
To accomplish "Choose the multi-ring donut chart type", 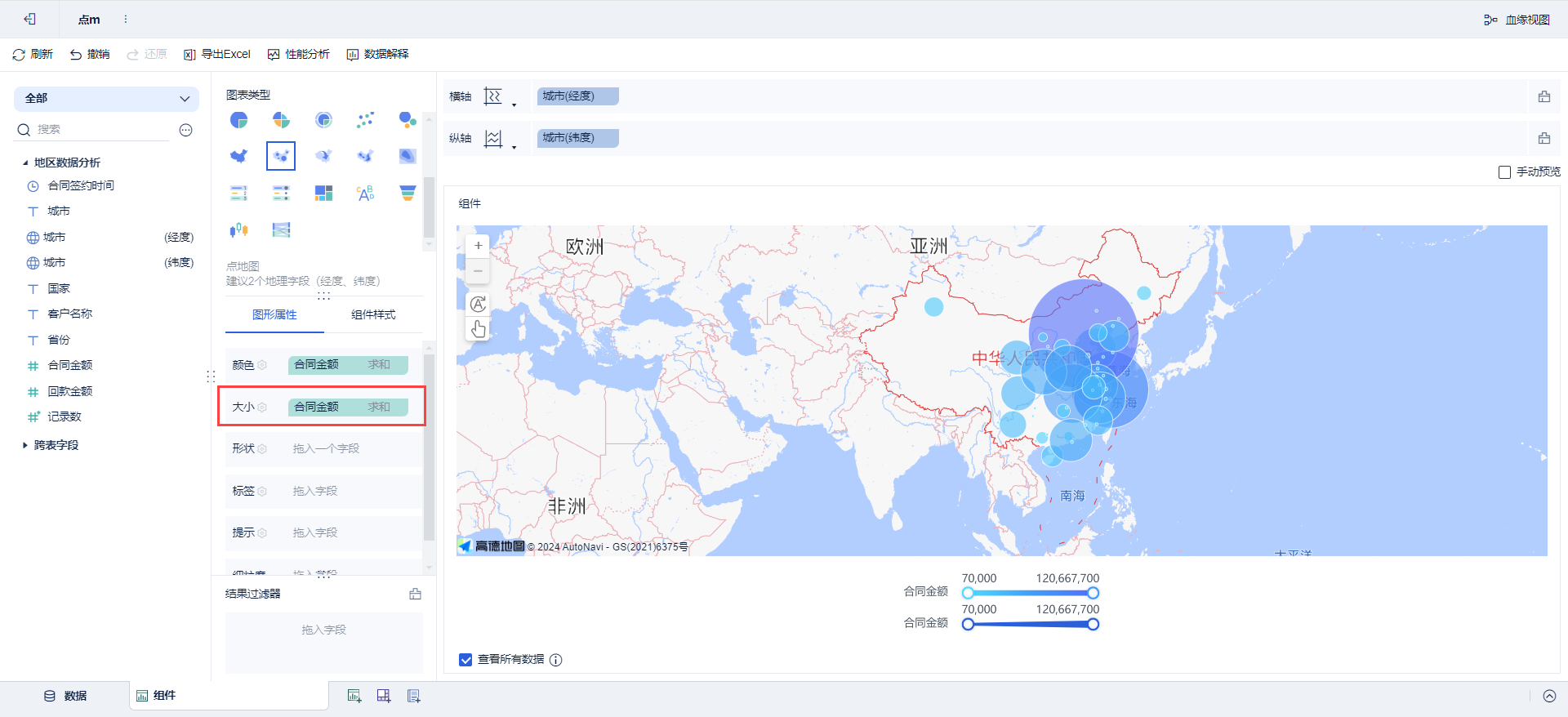I will [323, 120].
